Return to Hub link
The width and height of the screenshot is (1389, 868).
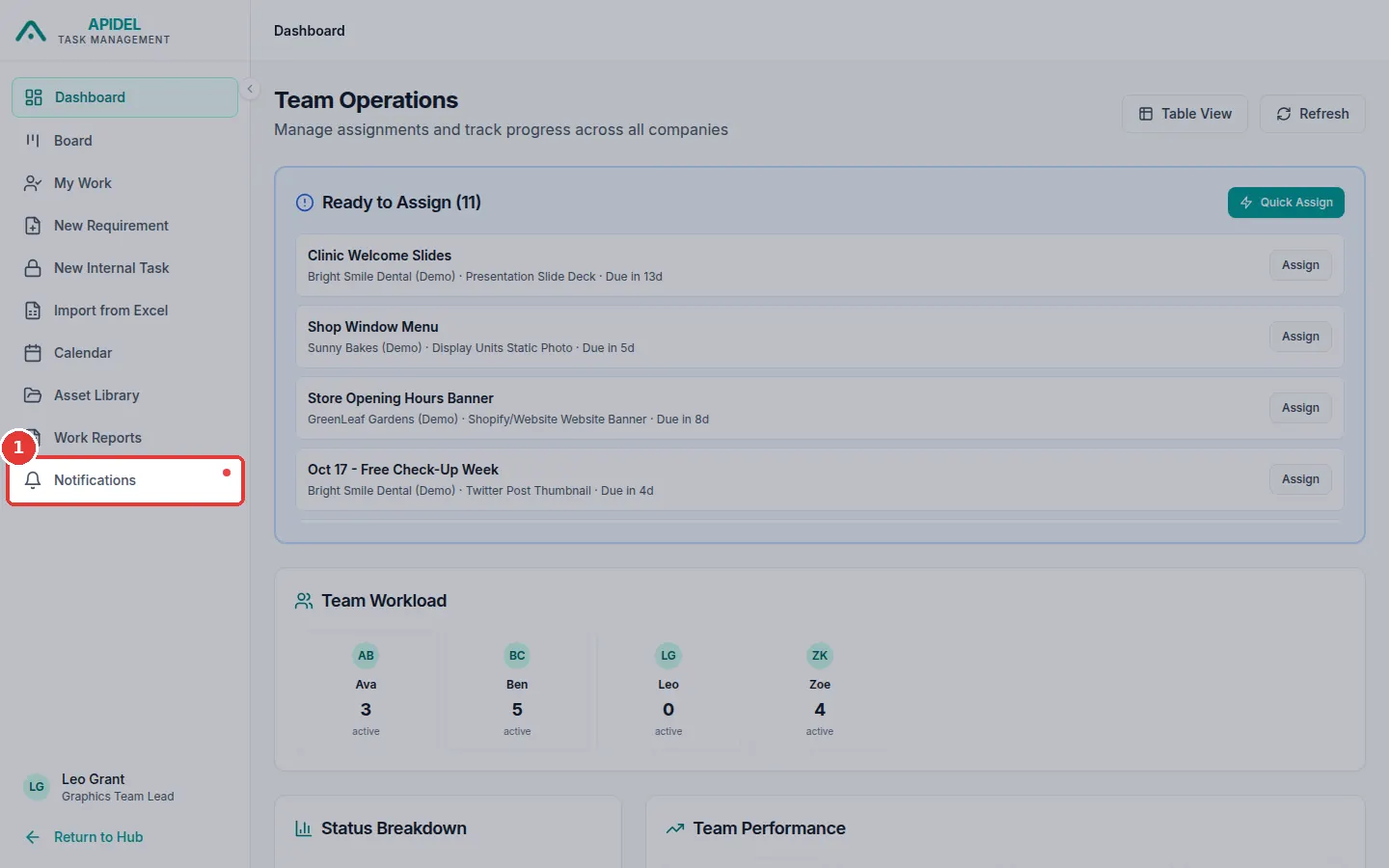(x=98, y=837)
